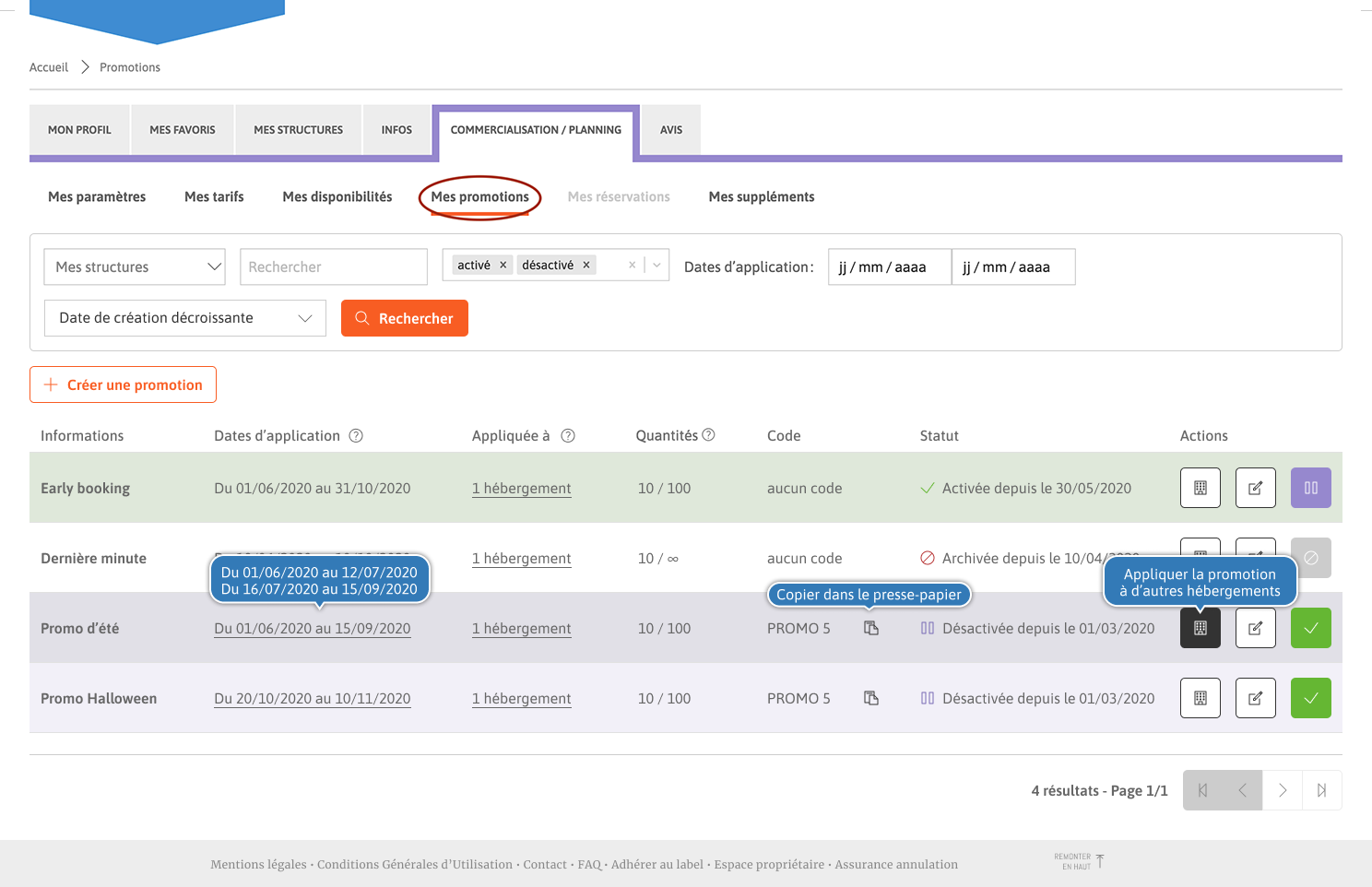Screen dimensions: 1372x887
Task: Edit the Promo Halloween promotion
Action: (1256, 698)
